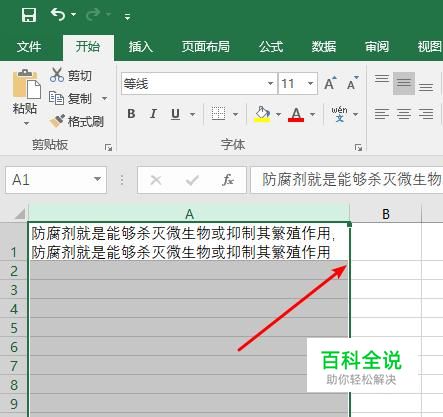Select row 7 header
The image size is (443, 417).
[x=14, y=366]
